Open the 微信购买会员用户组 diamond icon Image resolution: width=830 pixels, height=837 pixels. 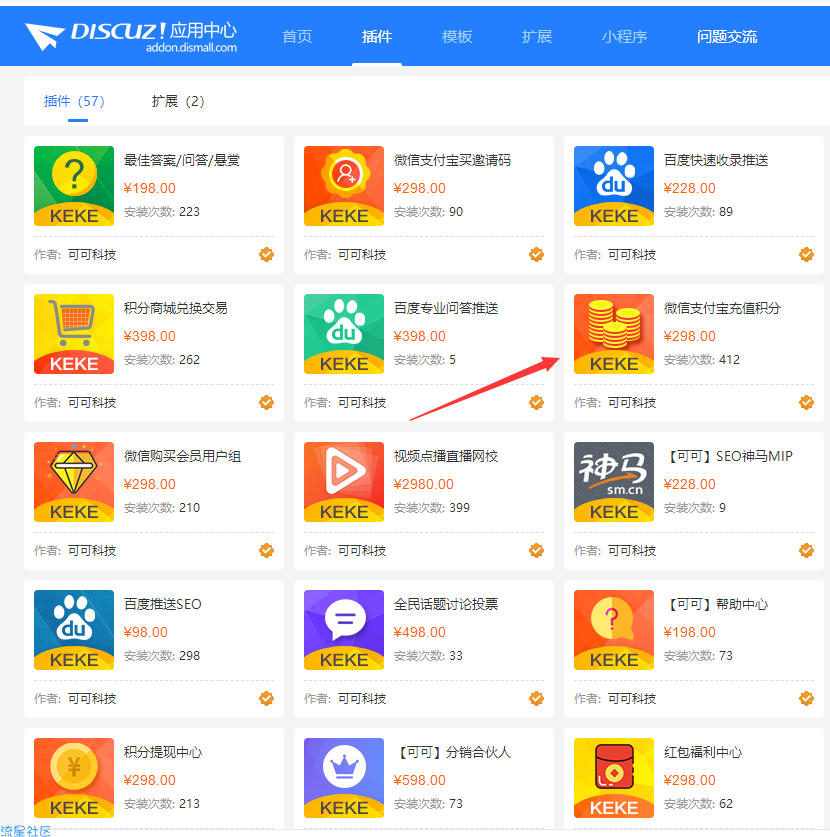click(74, 481)
